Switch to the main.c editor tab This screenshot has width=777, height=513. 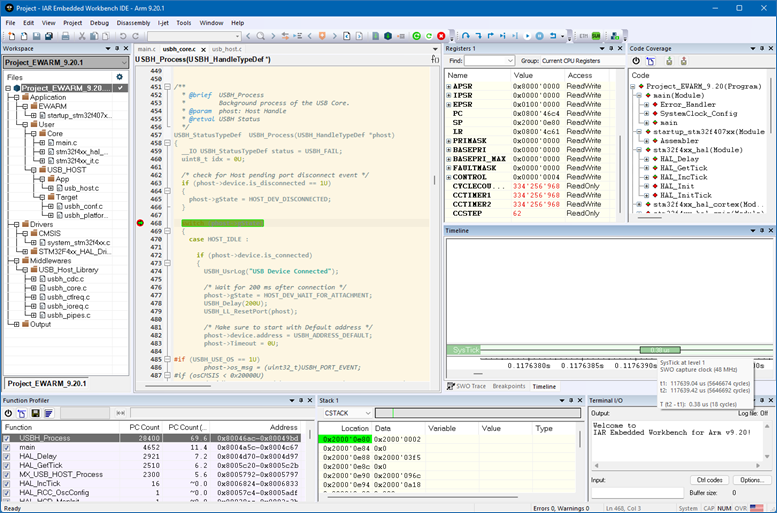(146, 49)
